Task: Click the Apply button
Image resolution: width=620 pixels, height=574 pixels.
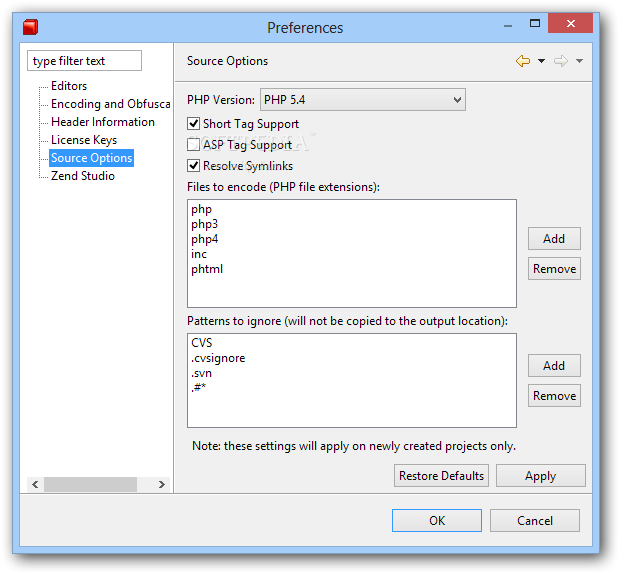Action: point(541,476)
